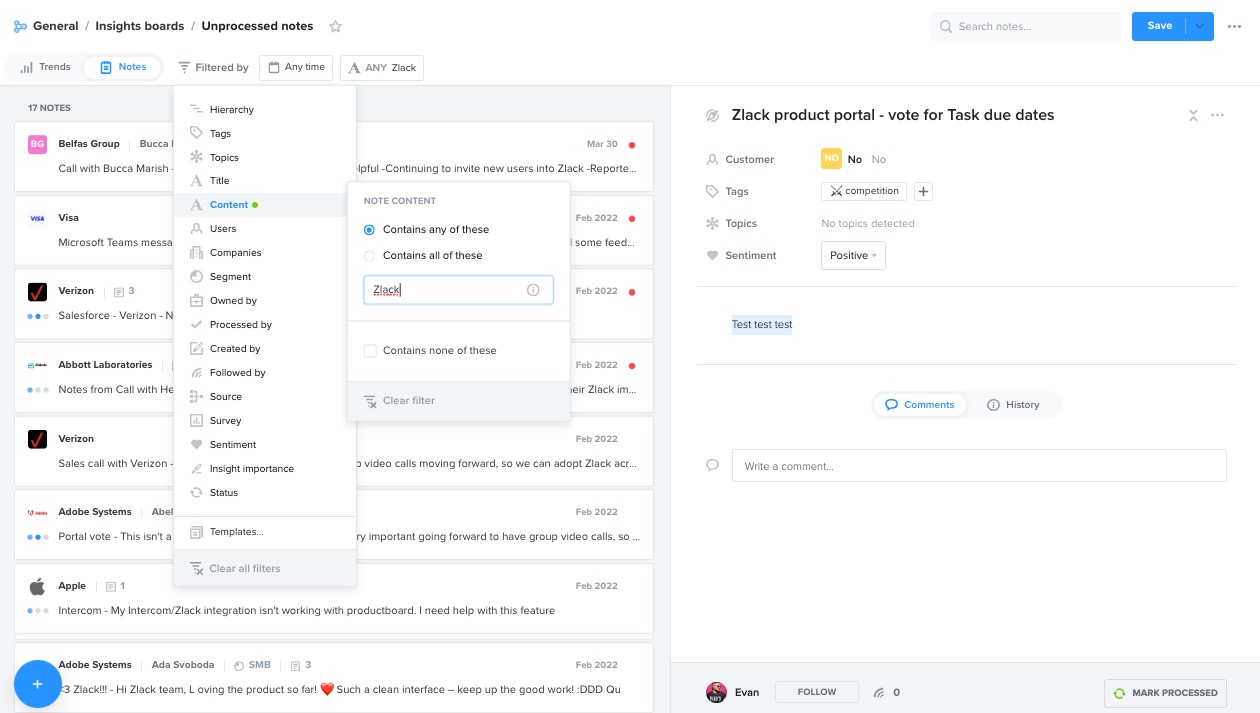Open the ANY Zlack content filter chip
1260x713 pixels.
click(382, 67)
